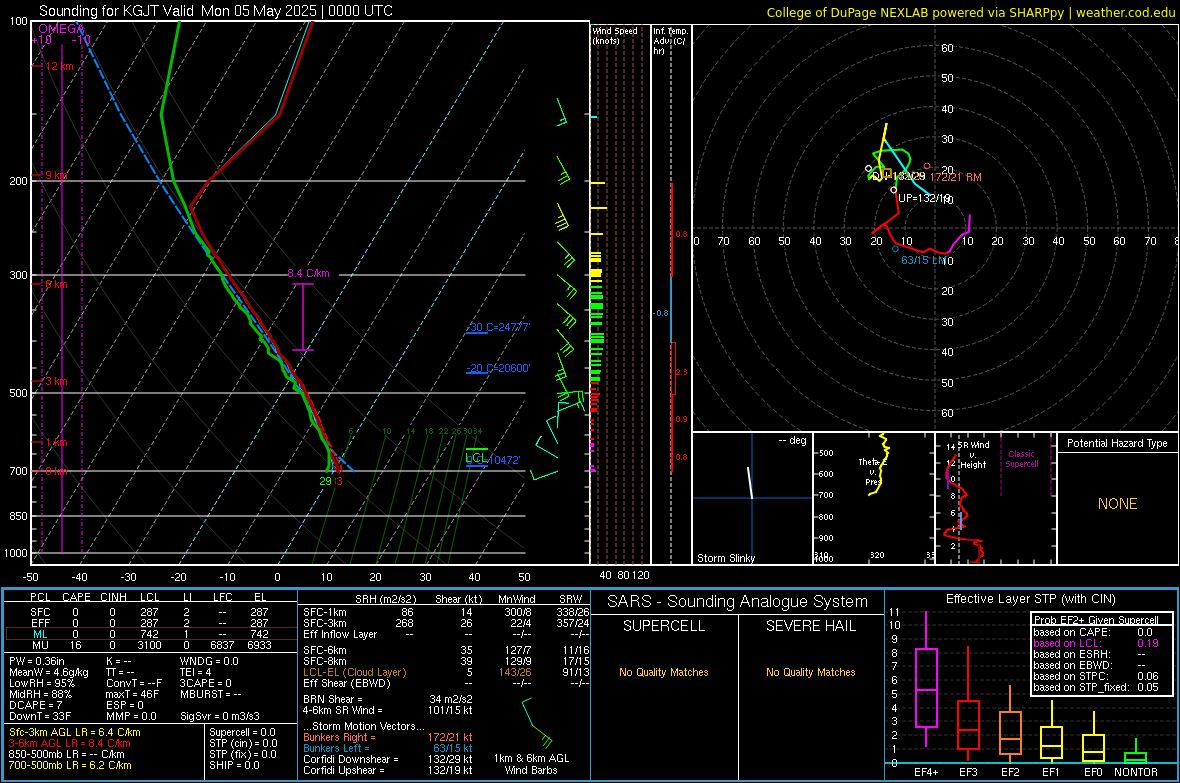Click the SFC-1km shear row label

tap(325, 612)
